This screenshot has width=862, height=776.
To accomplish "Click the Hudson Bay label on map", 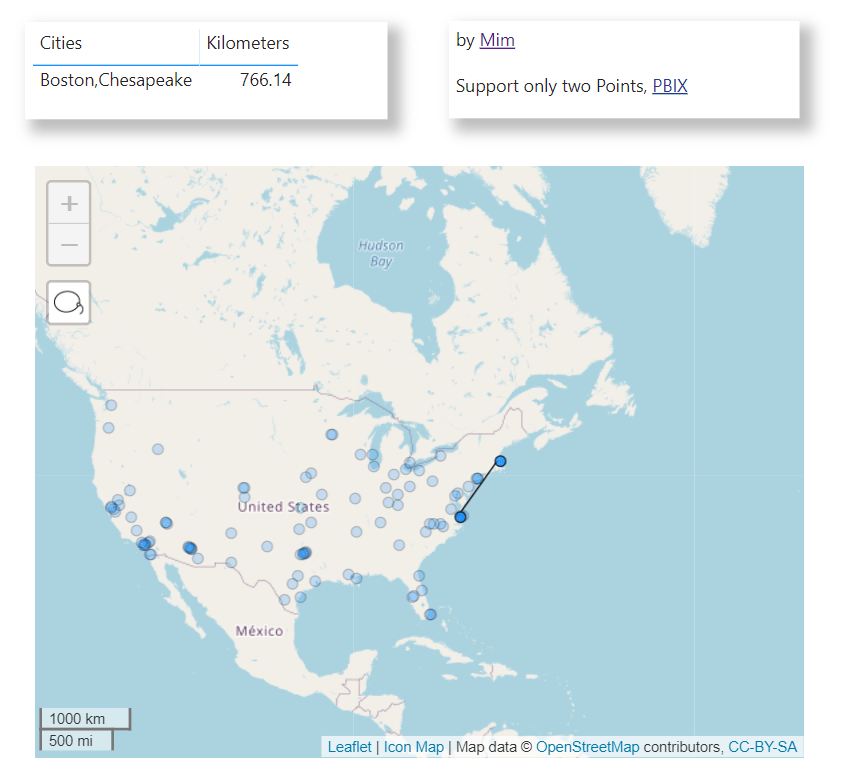I will (381, 253).
